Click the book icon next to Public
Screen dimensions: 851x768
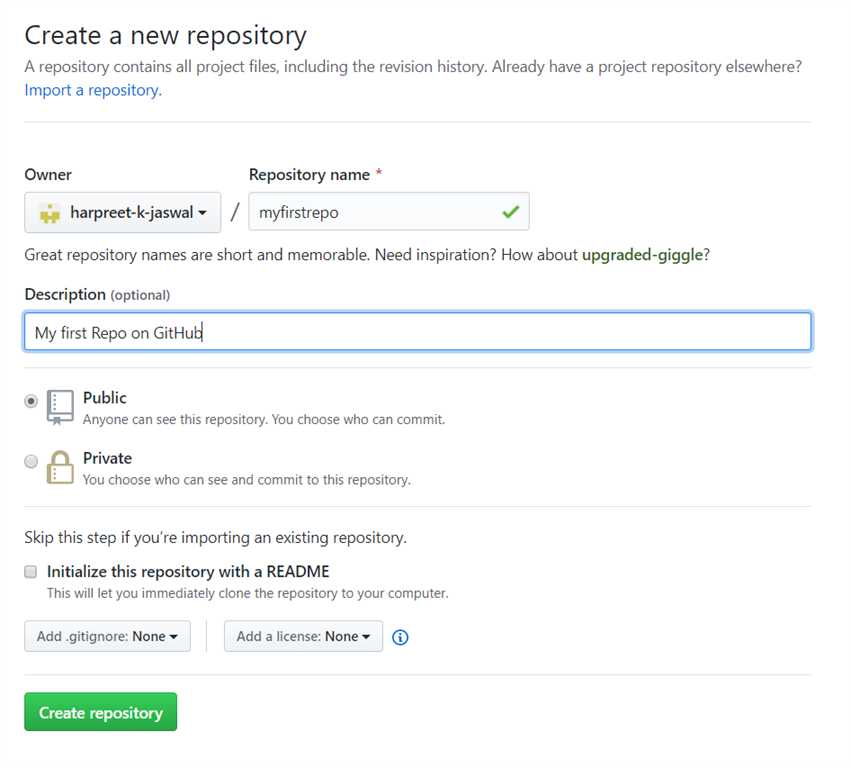tap(60, 403)
